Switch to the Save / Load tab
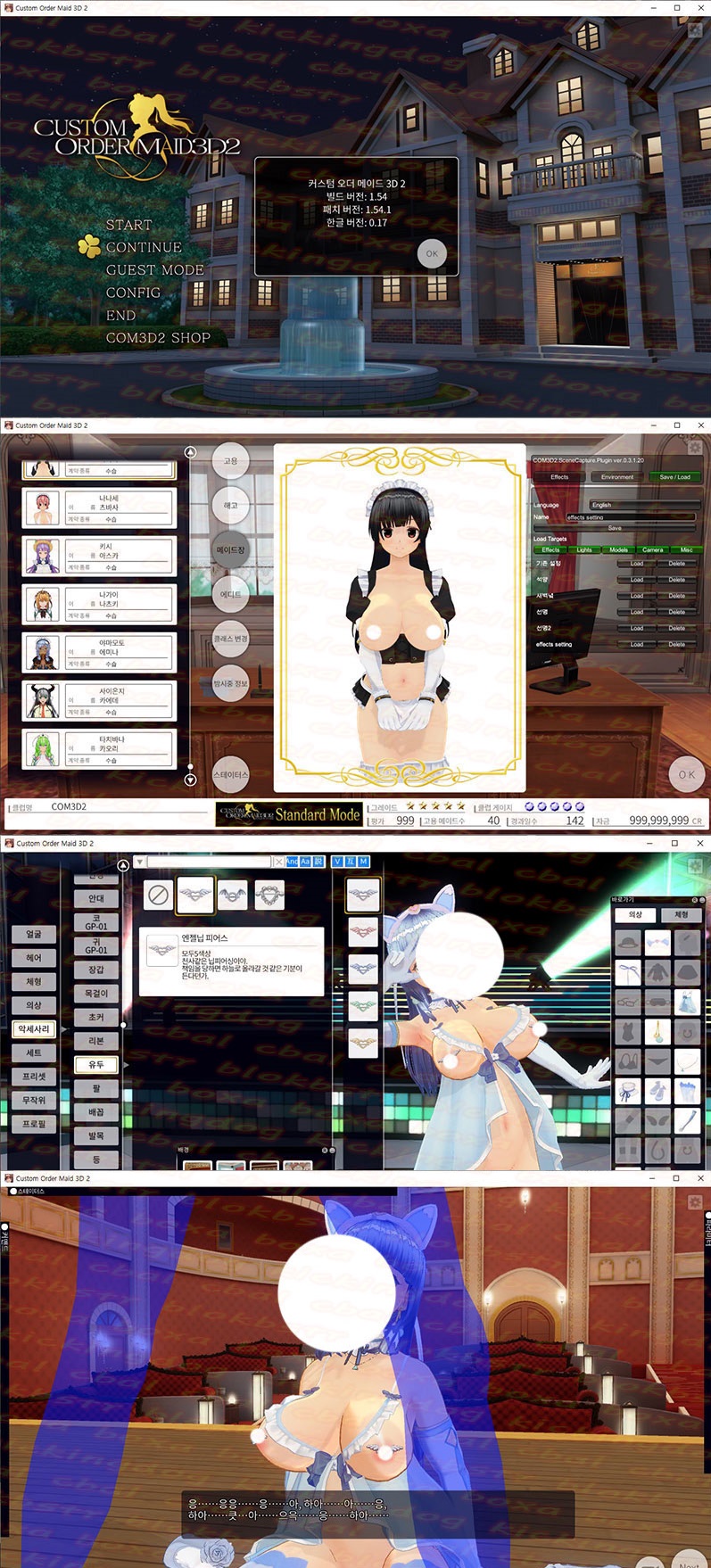Image resolution: width=711 pixels, height=1568 pixels. (x=674, y=477)
